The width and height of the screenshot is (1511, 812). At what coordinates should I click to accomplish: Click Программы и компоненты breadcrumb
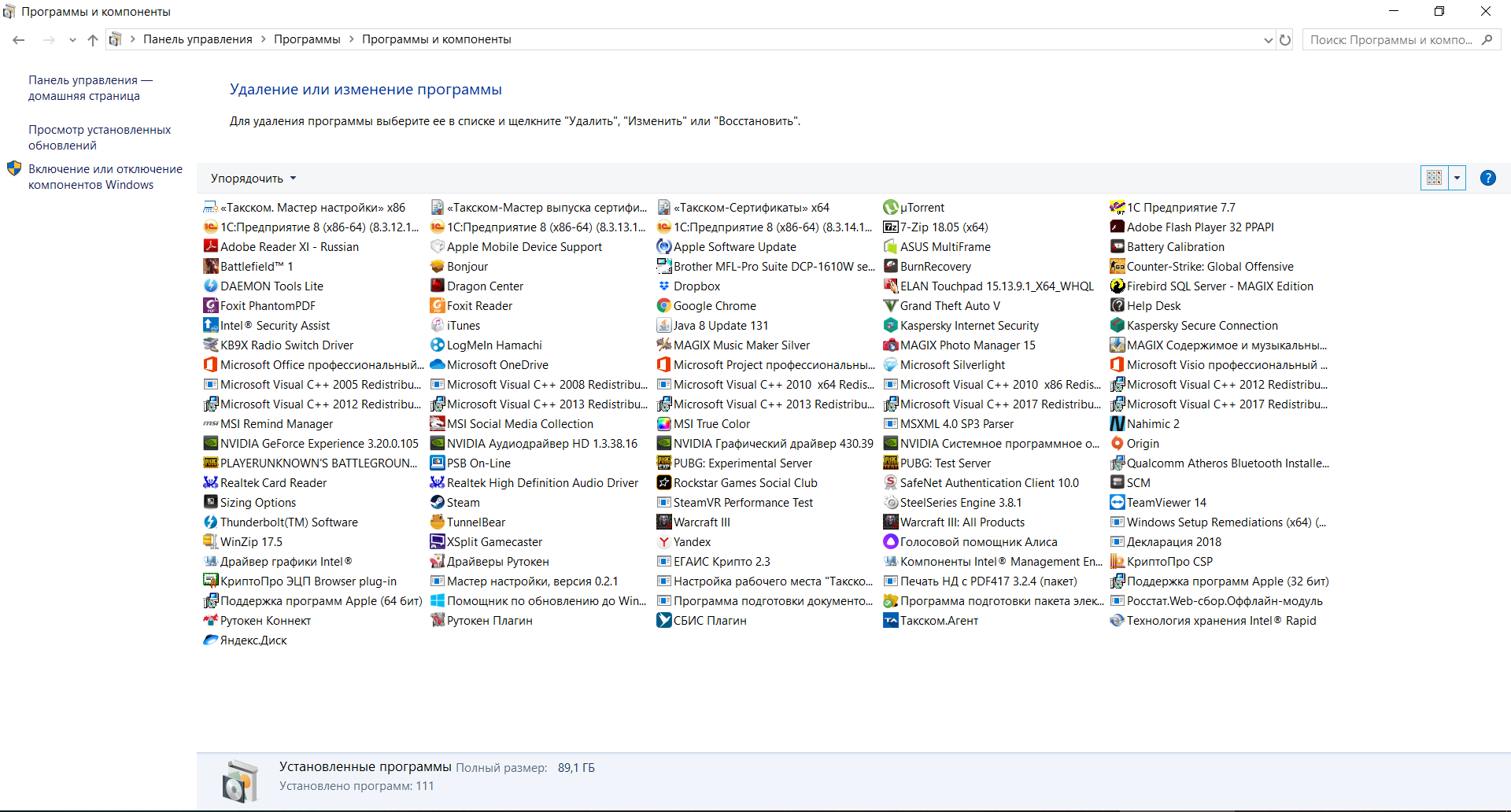(x=436, y=39)
